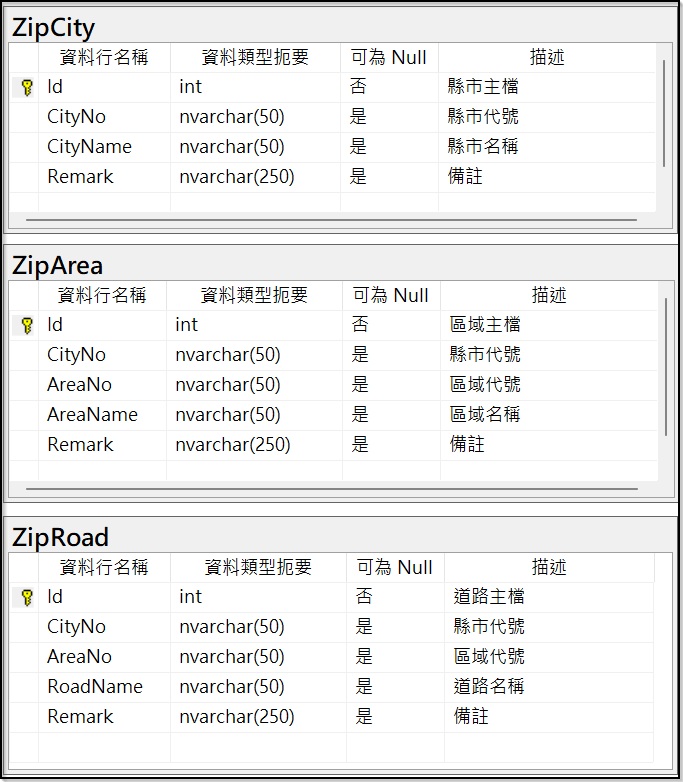Click nvarchar(50) for AreaName row

pyautogui.click(x=254, y=415)
